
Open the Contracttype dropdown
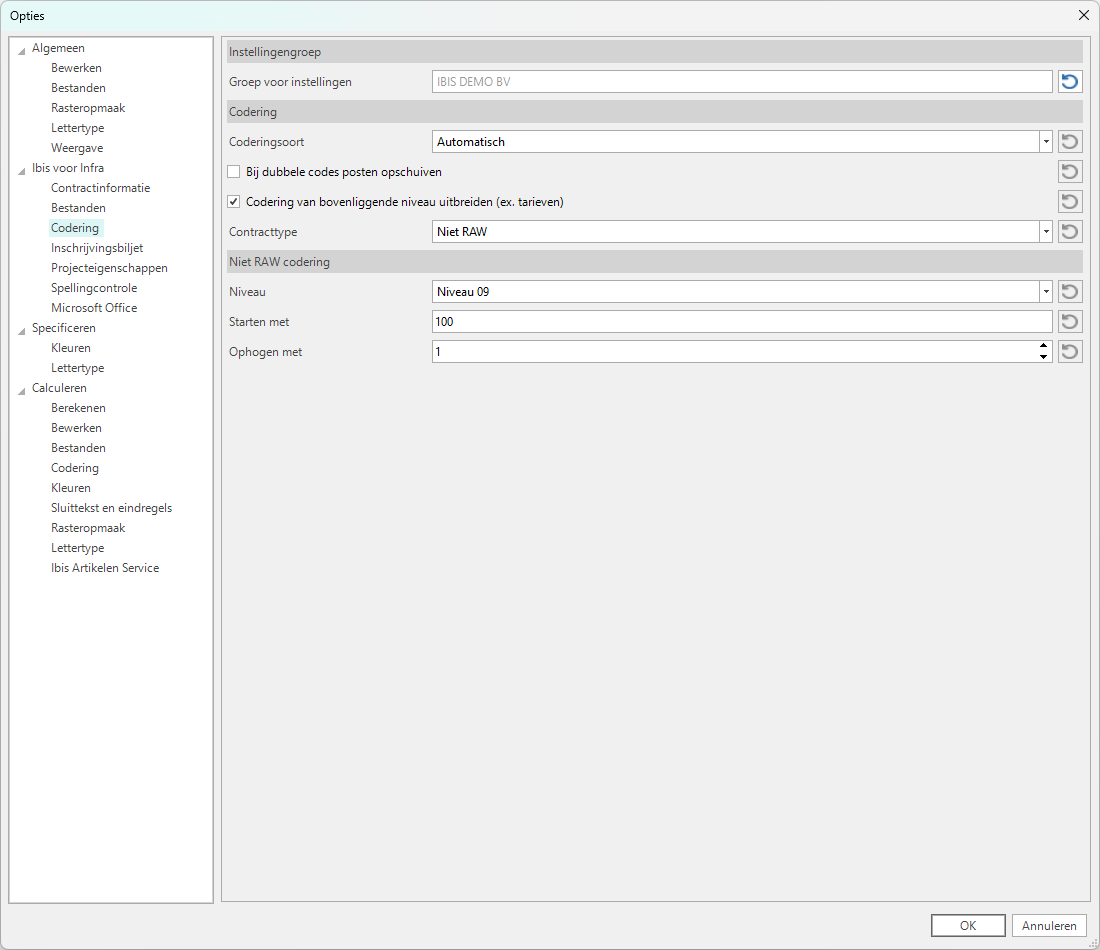[1046, 232]
